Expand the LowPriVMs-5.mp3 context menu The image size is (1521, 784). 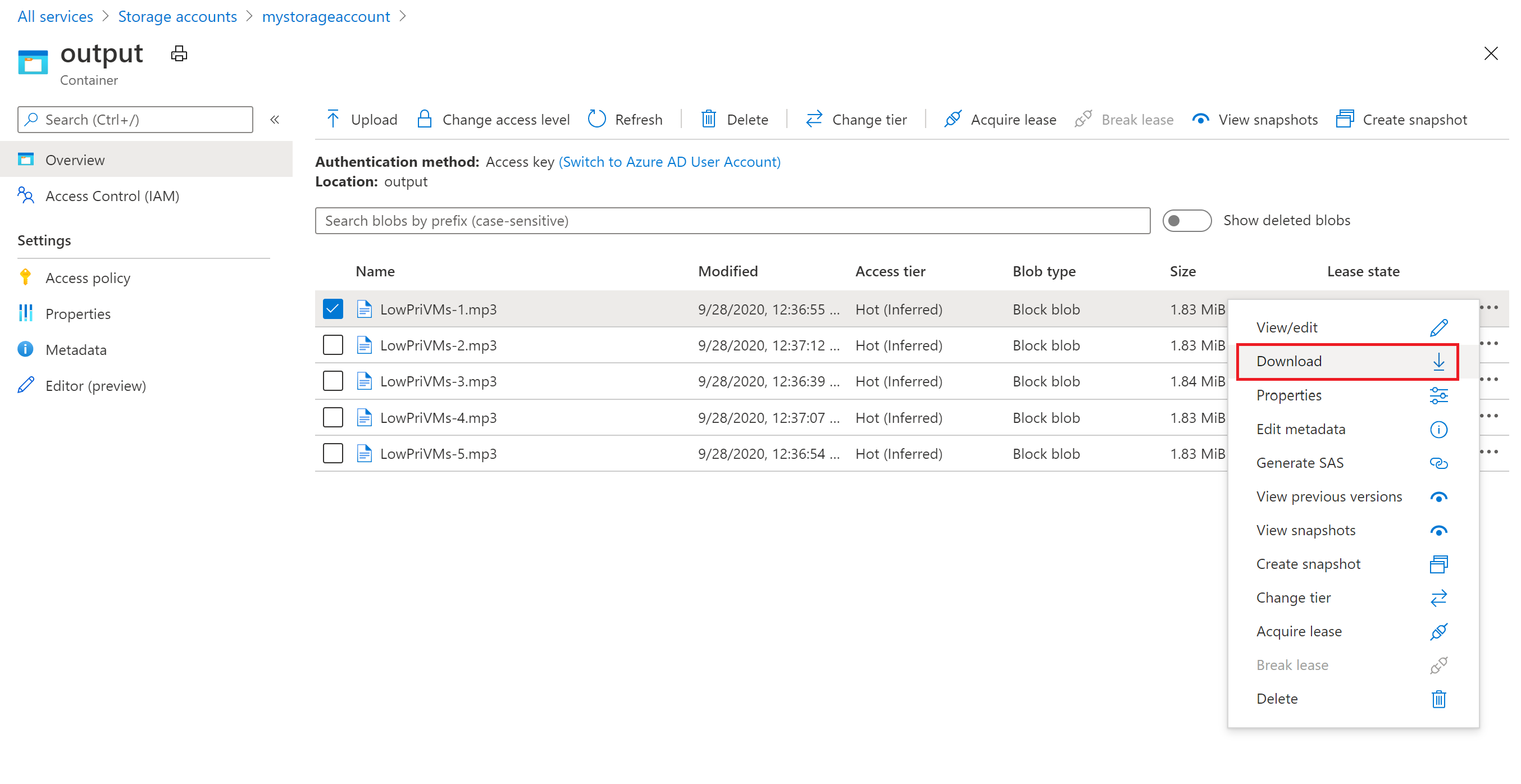point(1490,454)
